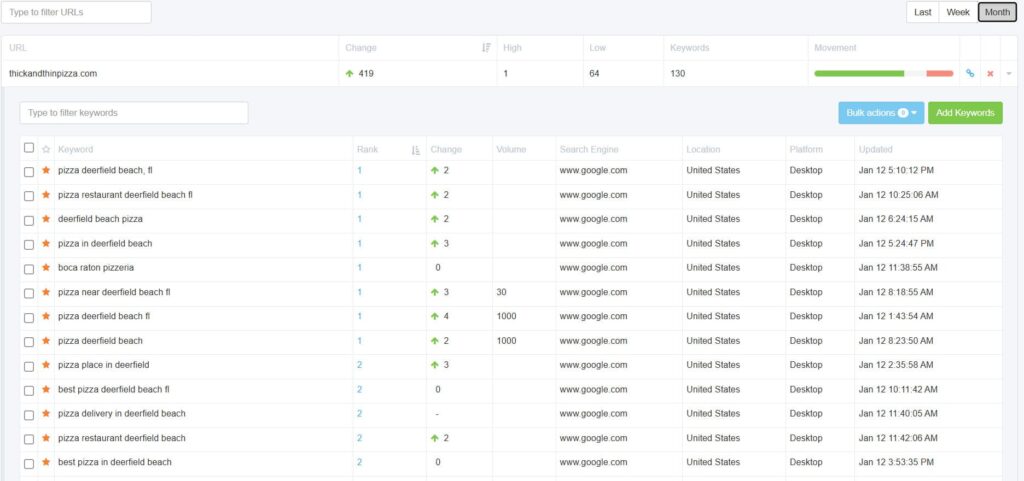Image resolution: width=1024 pixels, height=481 pixels.
Task: Select checkbox for 'best pizza deerfield beach fl'
Action: 29,390
